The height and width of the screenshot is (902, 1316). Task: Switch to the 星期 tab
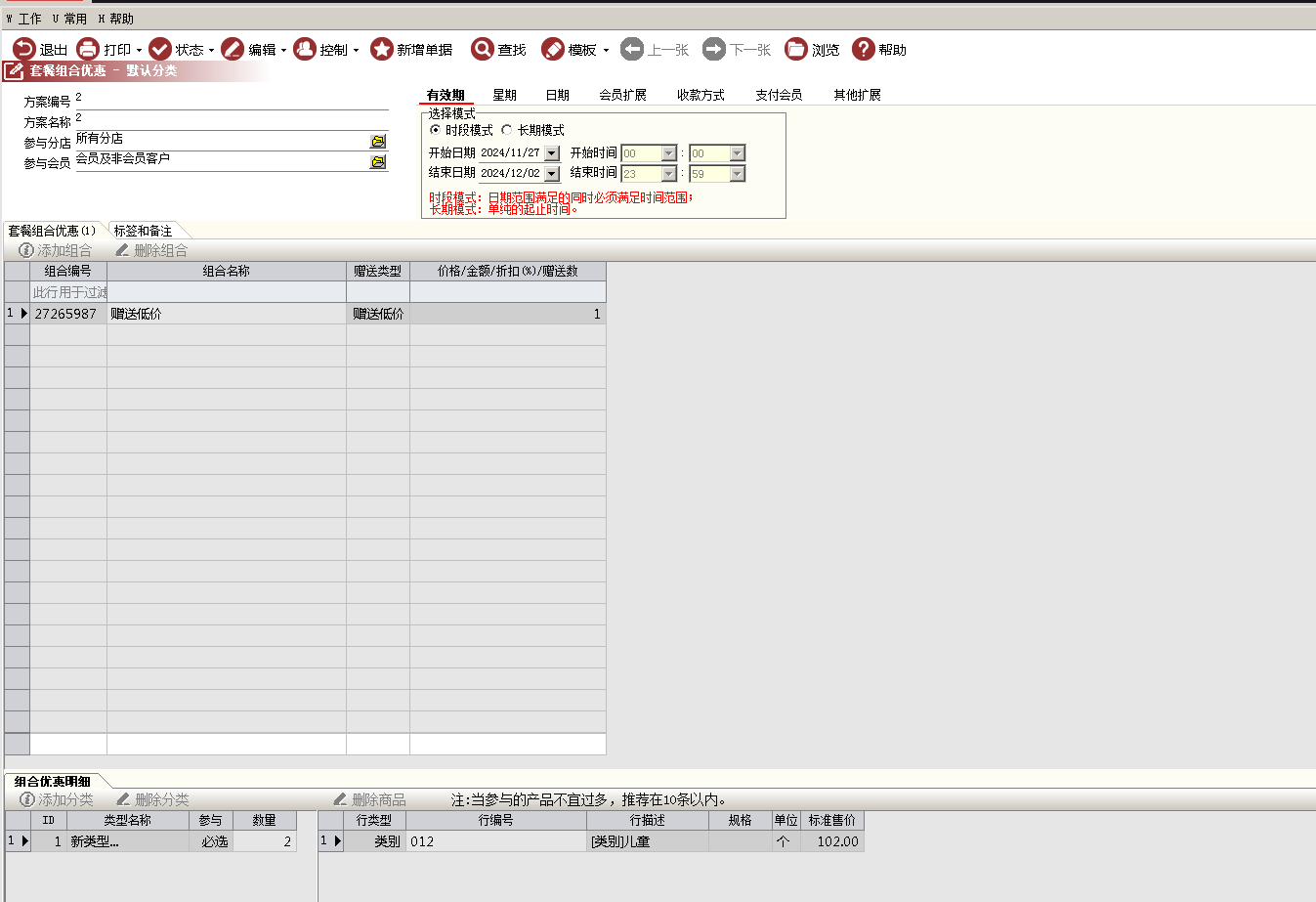(x=504, y=95)
